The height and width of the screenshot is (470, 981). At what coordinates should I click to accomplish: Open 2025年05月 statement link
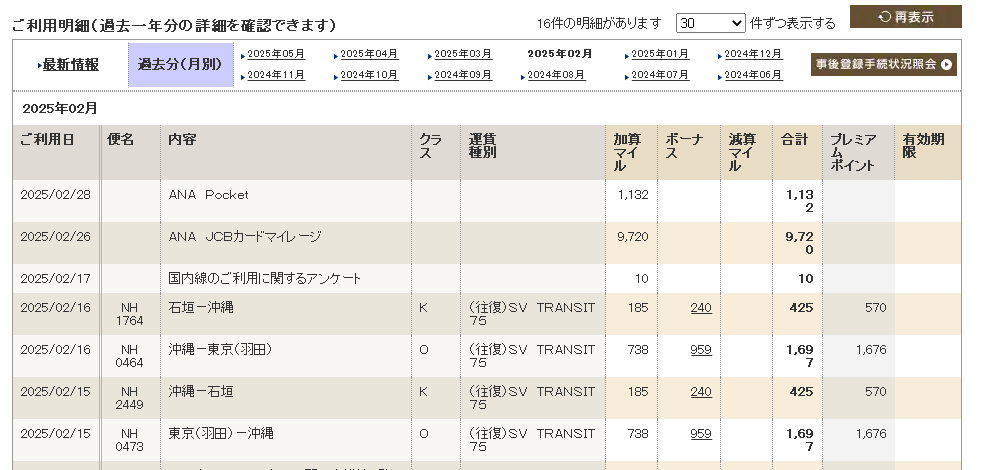(276, 54)
